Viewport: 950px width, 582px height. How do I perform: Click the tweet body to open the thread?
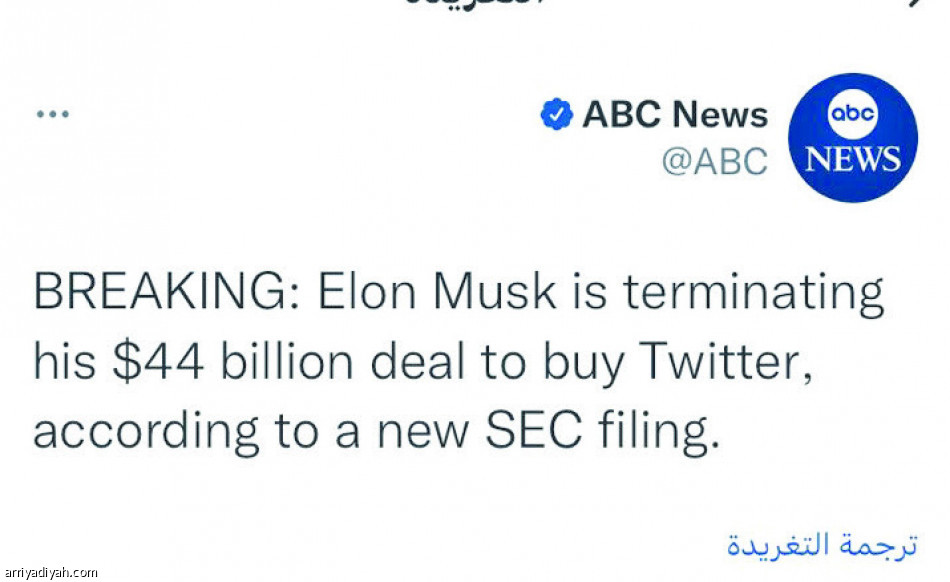point(450,362)
